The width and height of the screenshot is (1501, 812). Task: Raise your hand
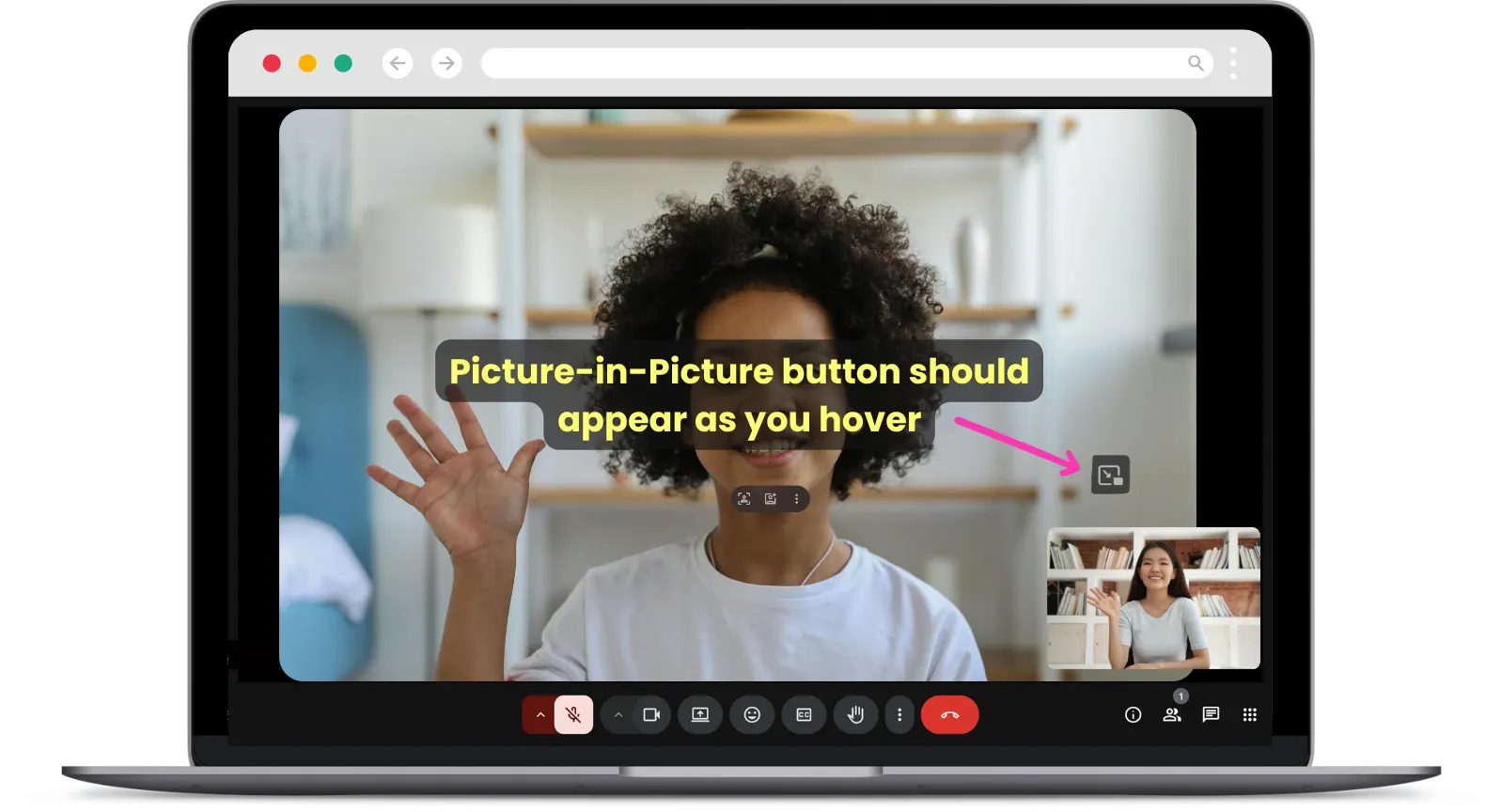click(855, 715)
